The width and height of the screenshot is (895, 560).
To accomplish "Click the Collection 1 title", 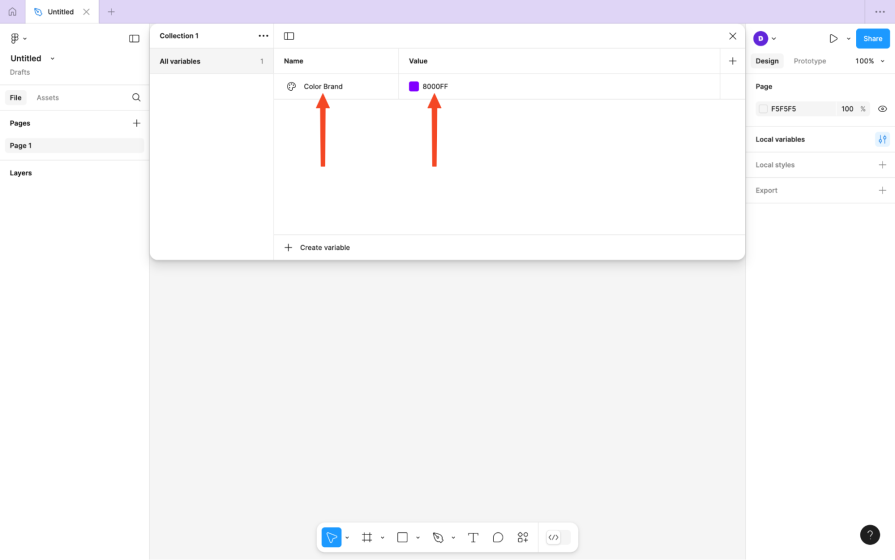I will (x=179, y=36).
